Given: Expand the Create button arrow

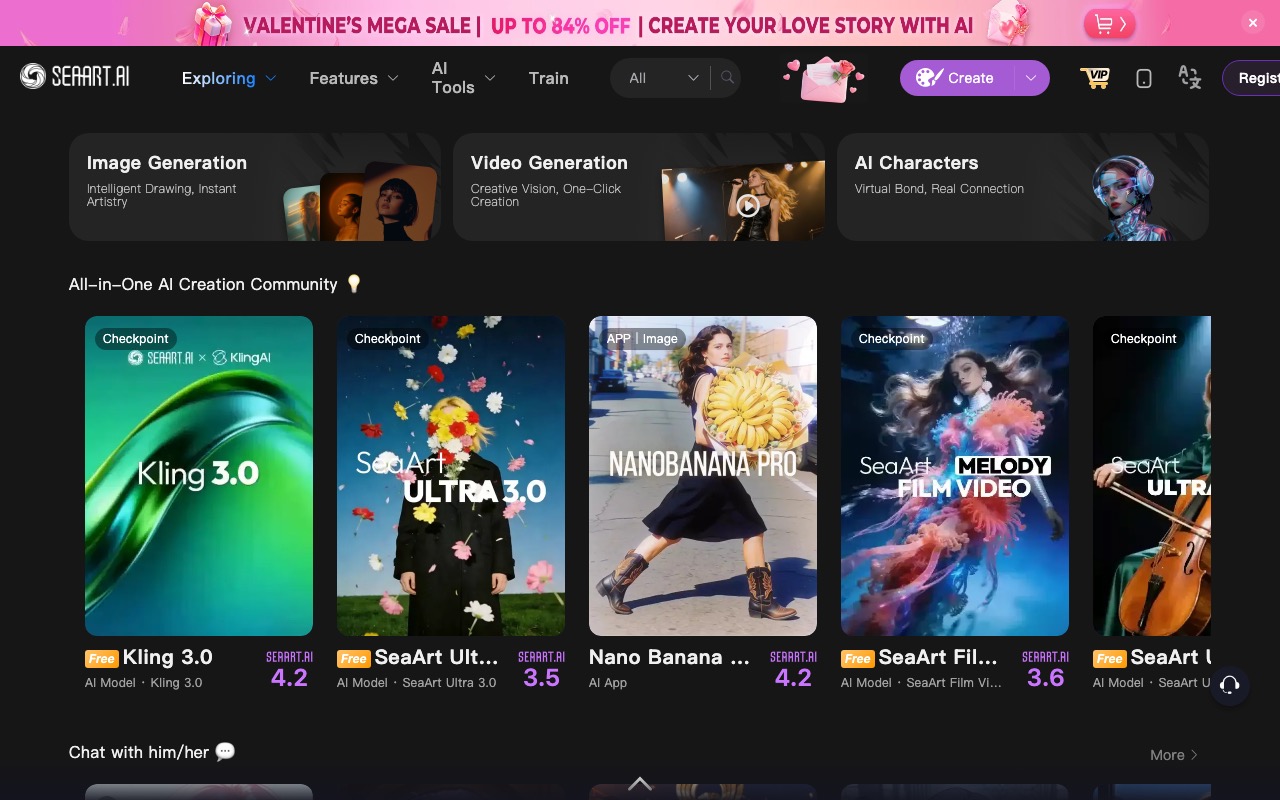Looking at the screenshot, I should (x=1031, y=78).
